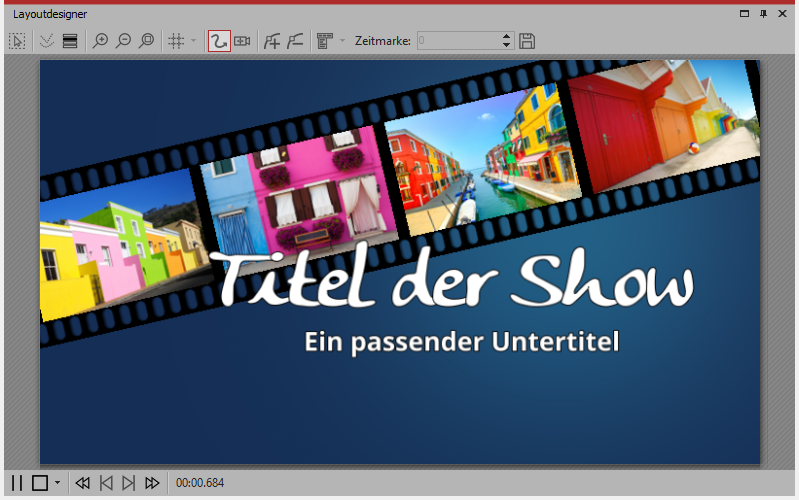799x500 pixels.
Task: Step to the next frame
Action: pyautogui.click(x=128, y=483)
